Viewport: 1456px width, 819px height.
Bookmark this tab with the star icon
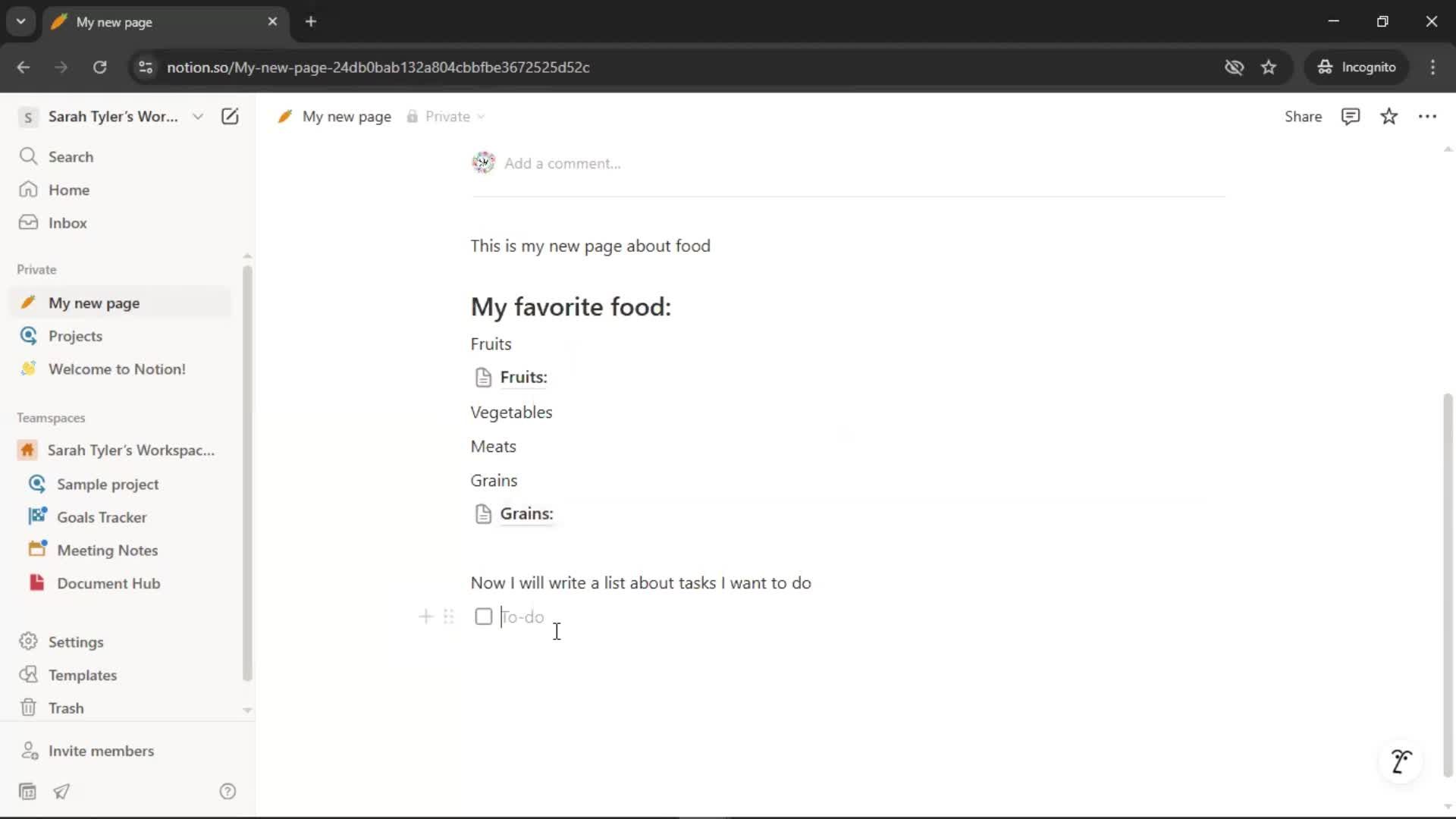[1269, 67]
